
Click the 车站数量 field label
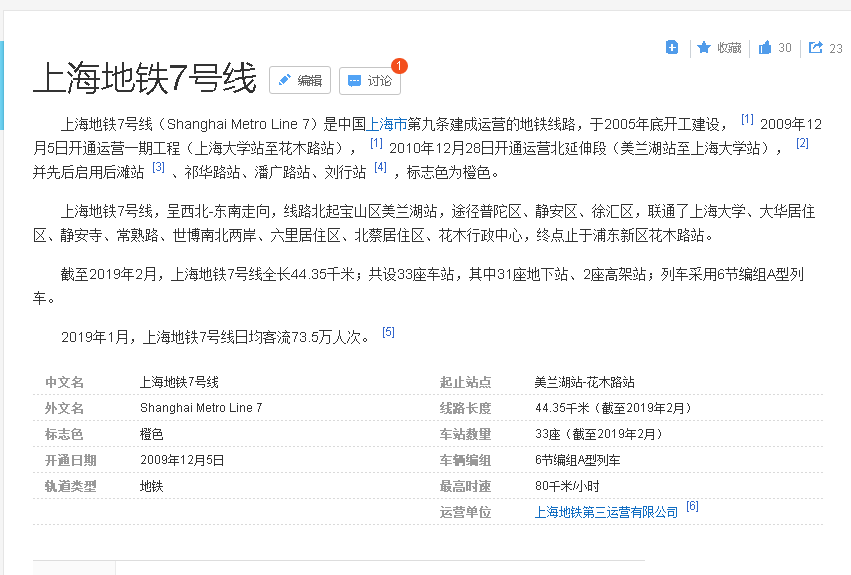(x=466, y=434)
